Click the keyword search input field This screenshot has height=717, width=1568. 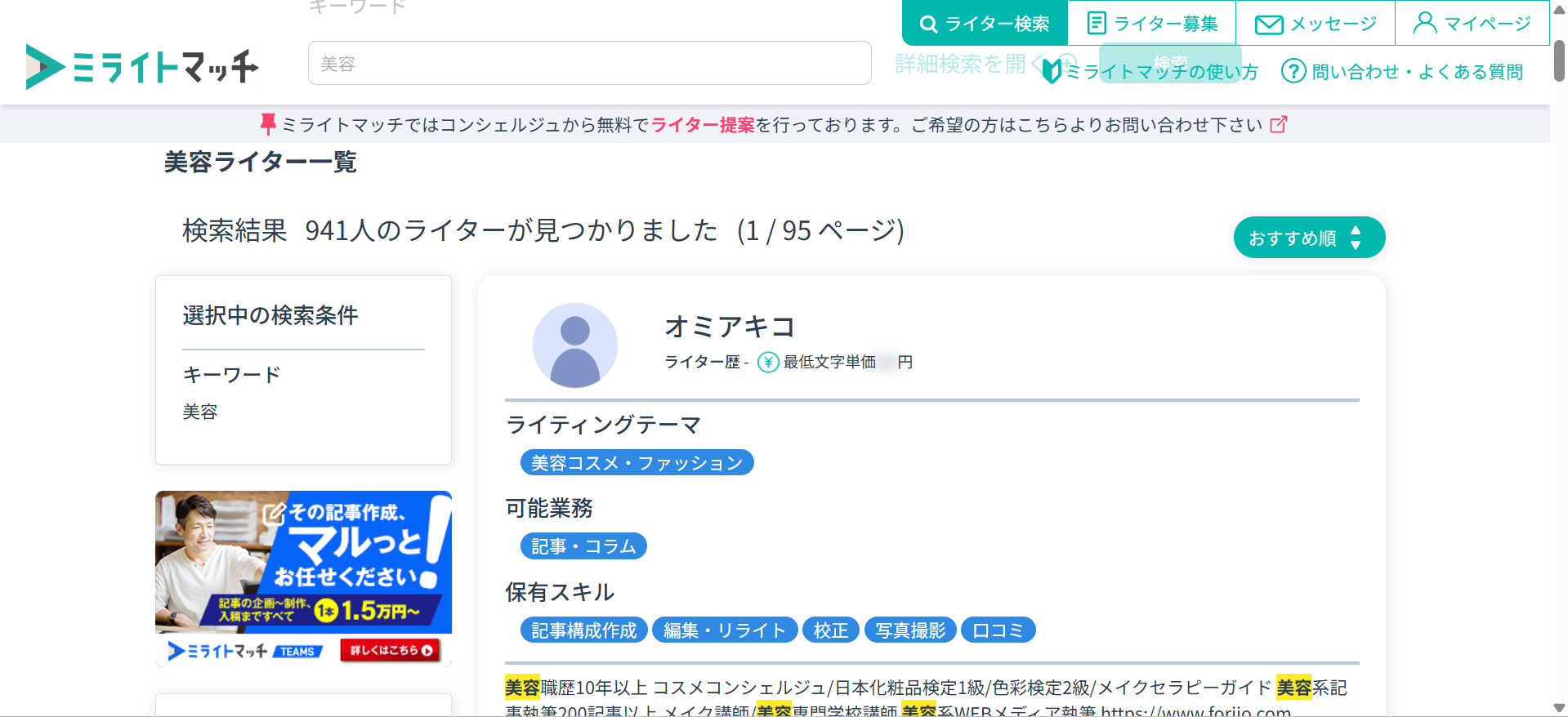pyautogui.click(x=589, y=63)
